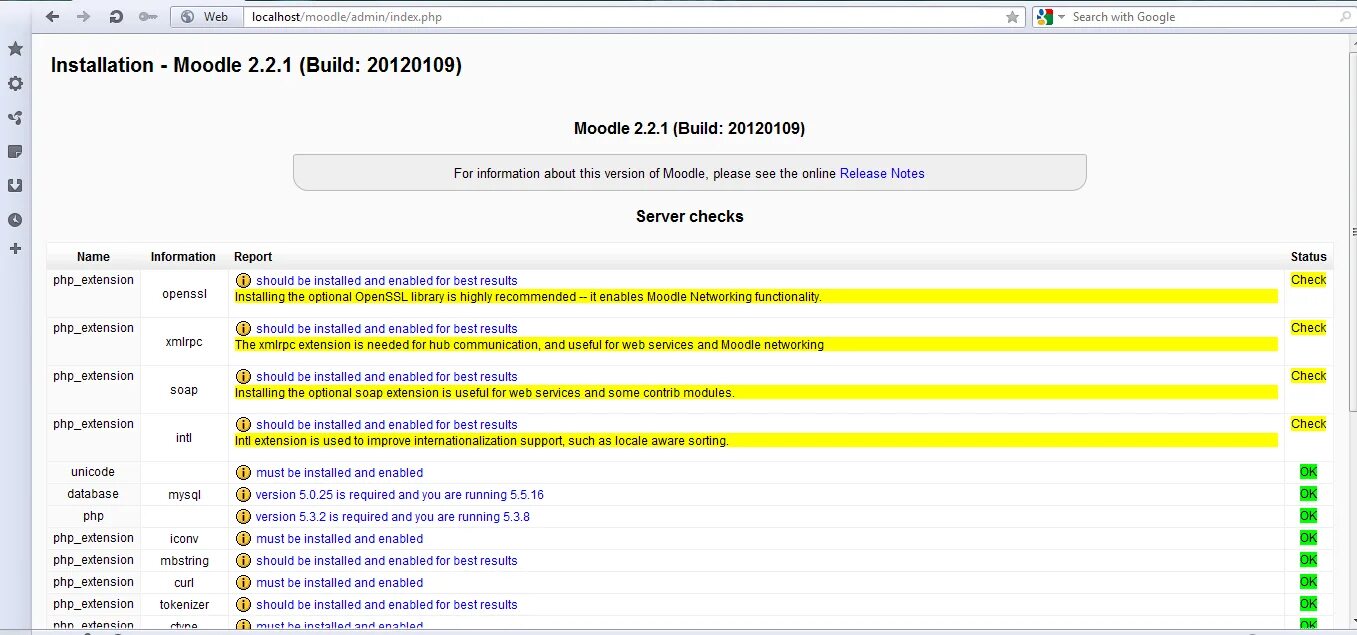Open the openssl 'should be installed' link
Screen dimensions: 1357x635
(387, 281)
